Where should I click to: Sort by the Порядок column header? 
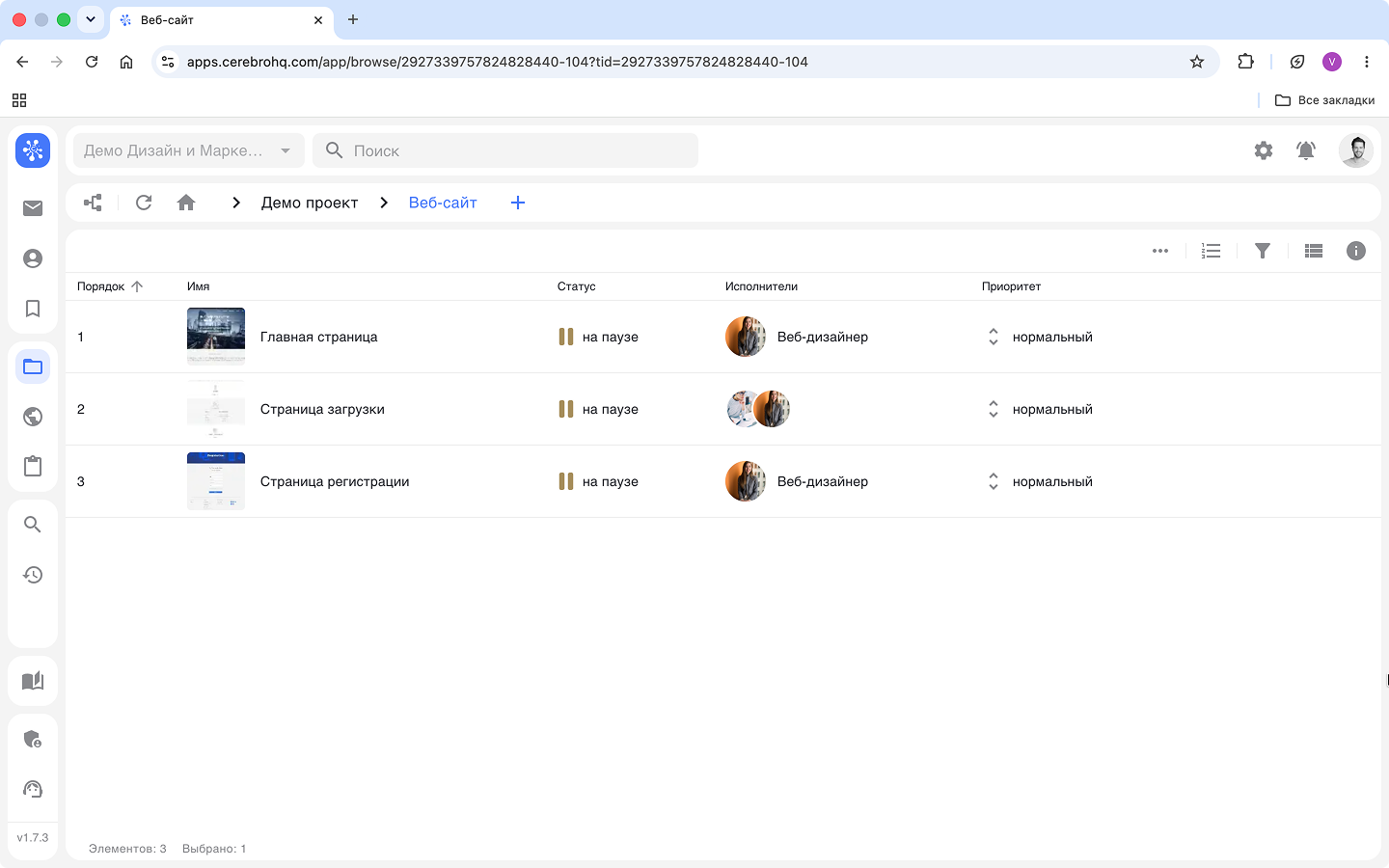(110, 286)
